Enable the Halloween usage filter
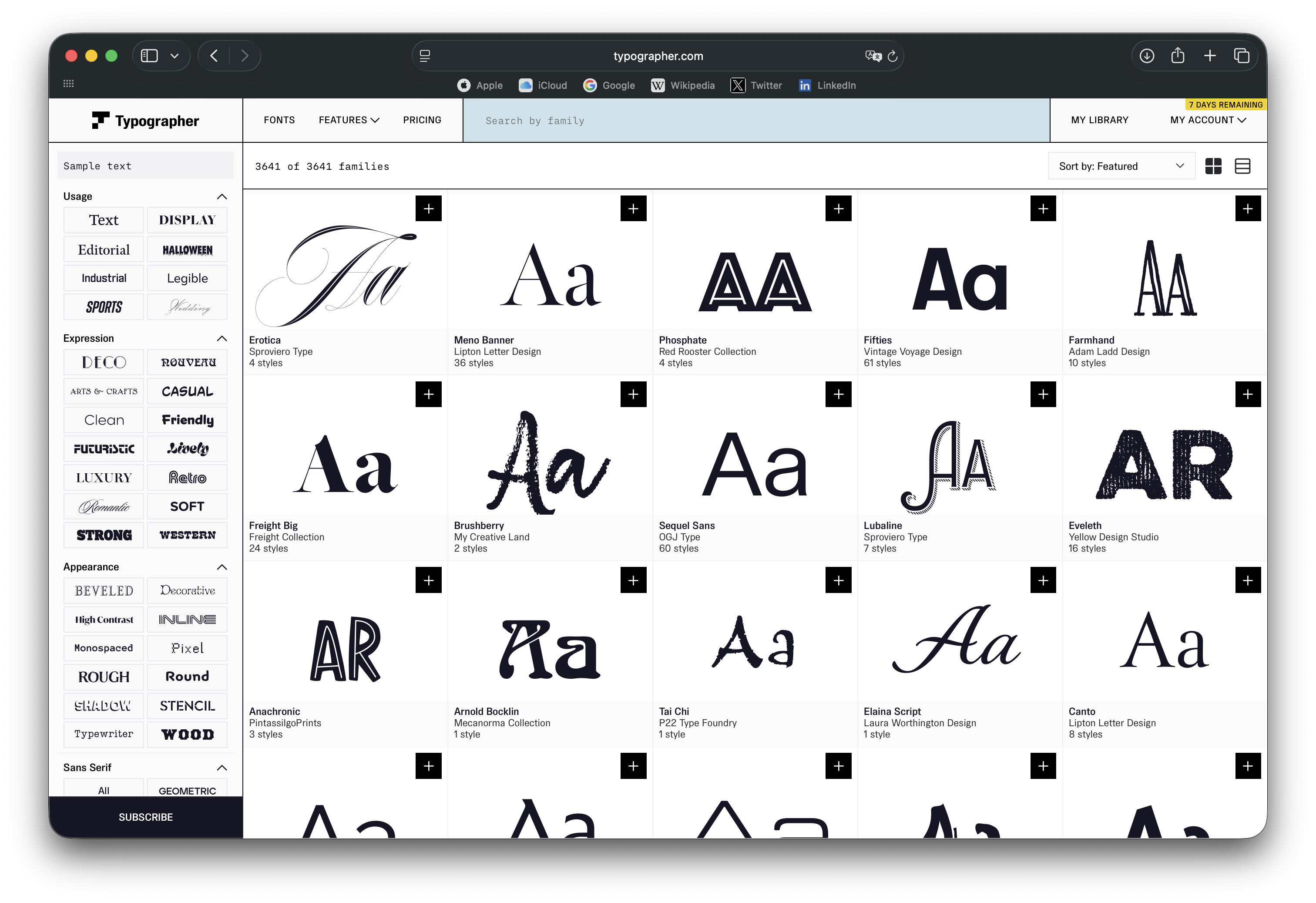Screen dimensions: 1316x903 188,249
